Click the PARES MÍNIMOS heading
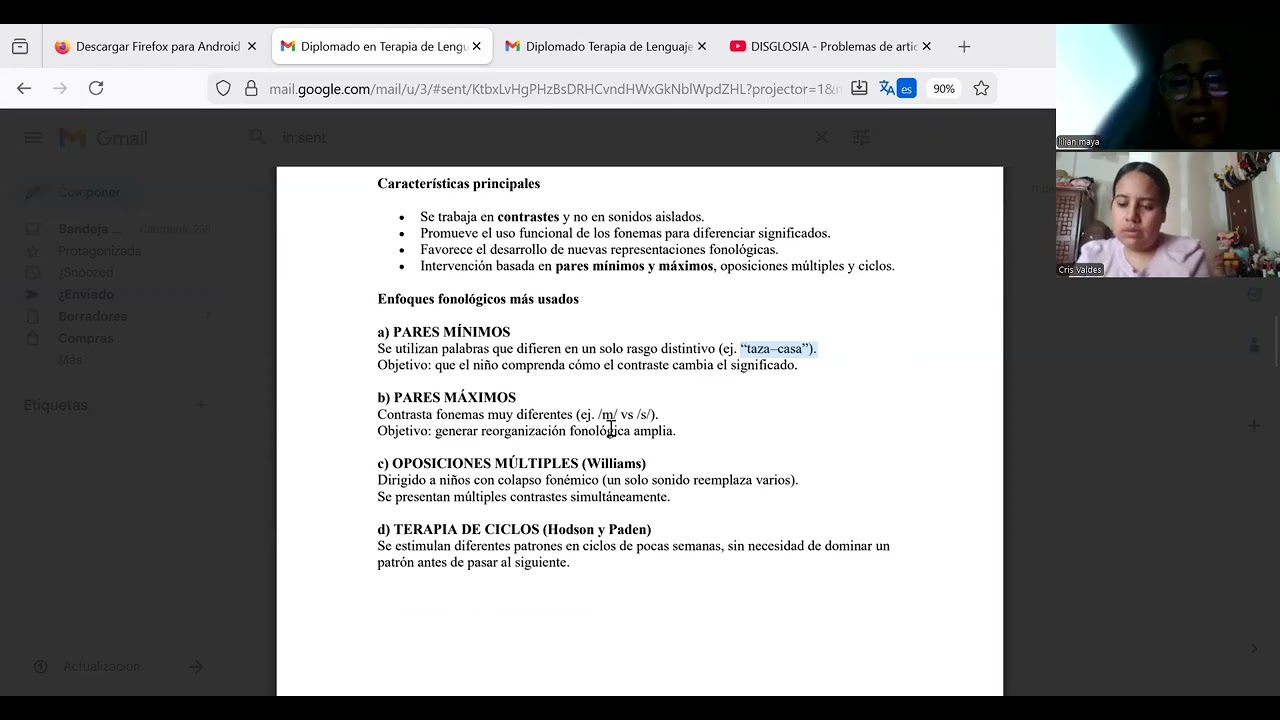Screen dimensions: 1280x720 click(444, 332)
